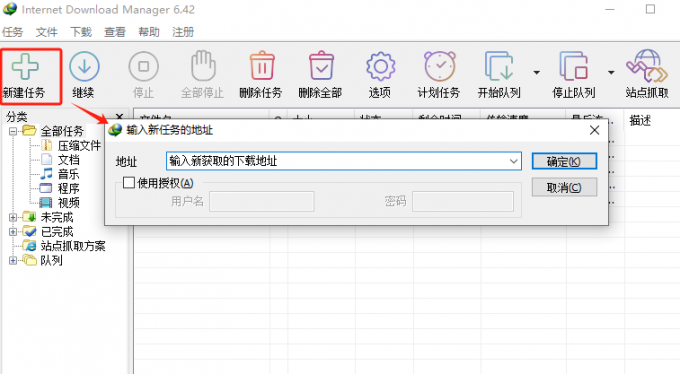Screen dimensions: 680x374
Task: Click the 密码 text field
Action: tap(463, 202)
